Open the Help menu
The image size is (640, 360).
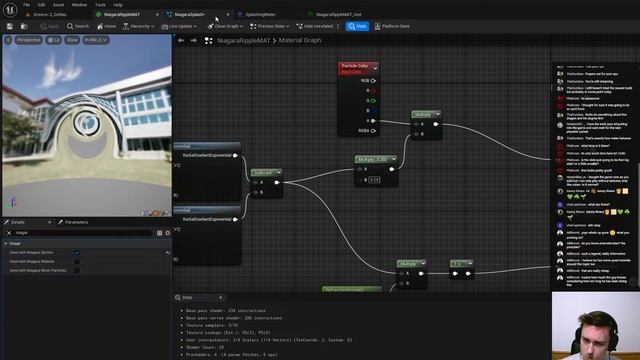pyautogui.click(x=118, y=5)
